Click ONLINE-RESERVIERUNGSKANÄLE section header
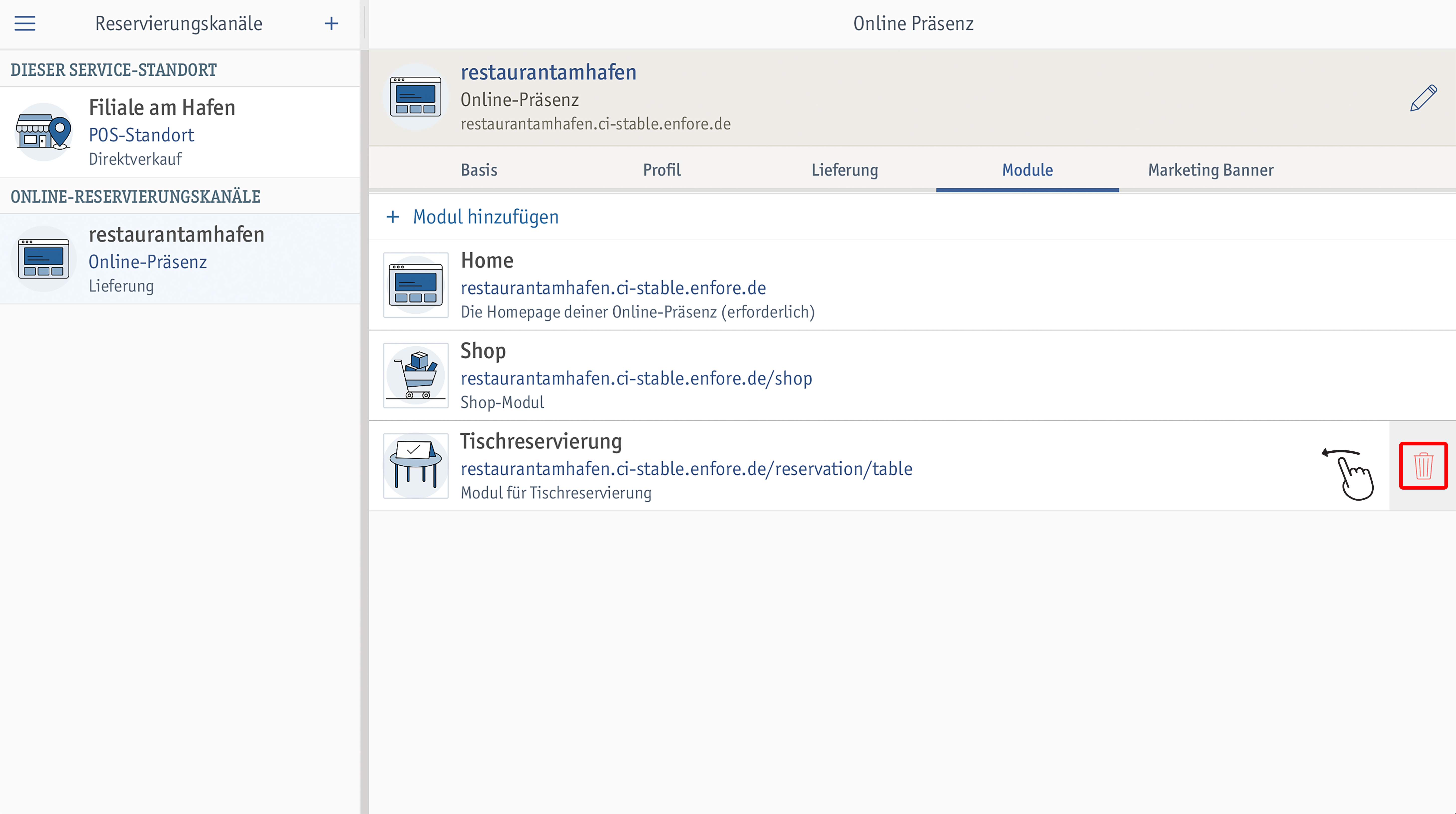Image resolution: width=1456 pixels, height=814 pixels. coord(135,196)
